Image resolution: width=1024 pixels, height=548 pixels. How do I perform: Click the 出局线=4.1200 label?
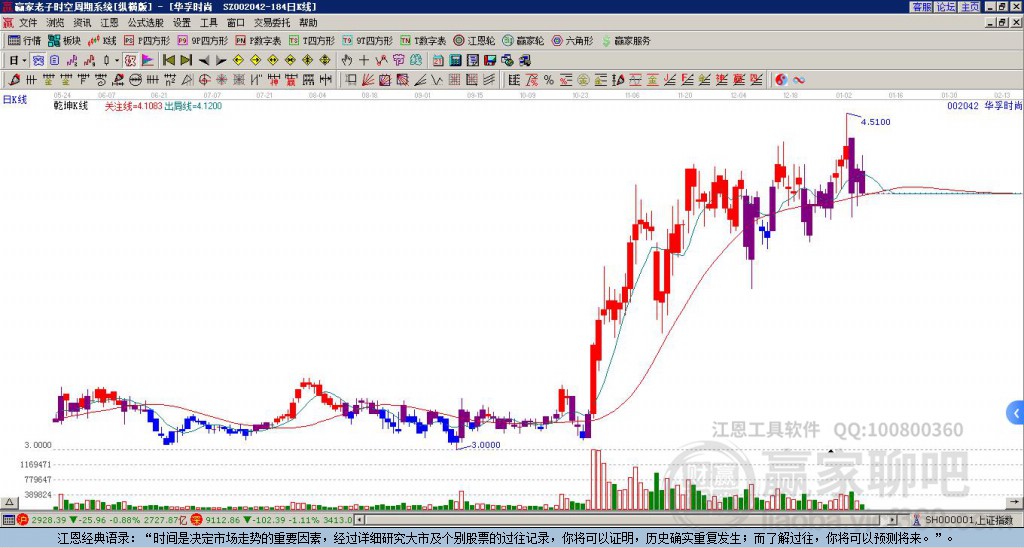(193, 106)
